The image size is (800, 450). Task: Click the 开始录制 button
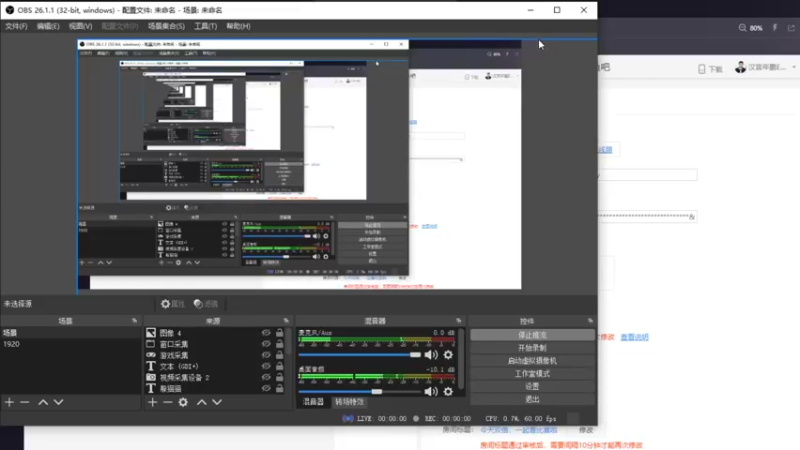click(532, 348)
